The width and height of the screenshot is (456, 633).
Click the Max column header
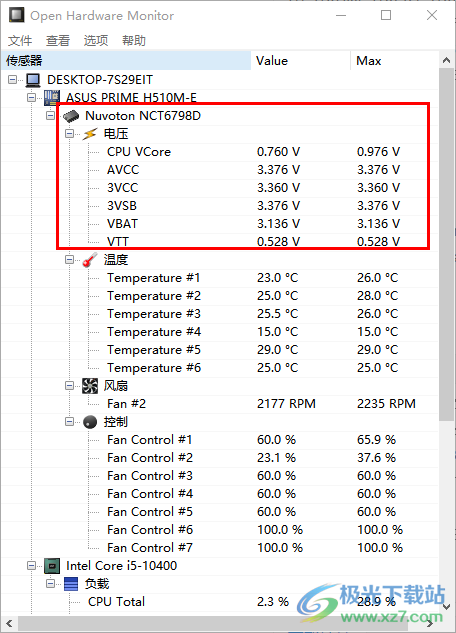coord(394,61)
